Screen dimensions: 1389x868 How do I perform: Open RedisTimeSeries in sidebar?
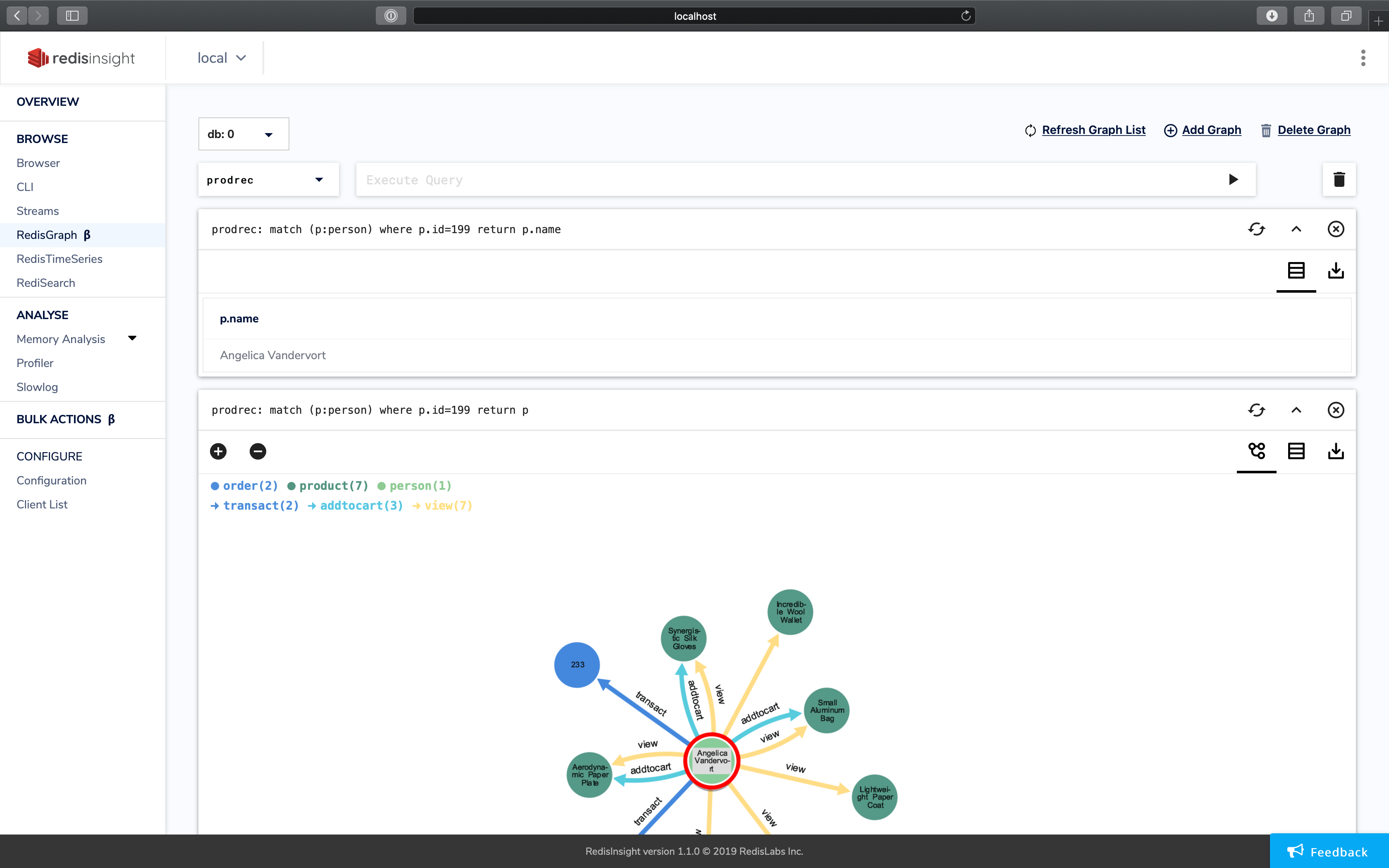click(x=59, y=259)
